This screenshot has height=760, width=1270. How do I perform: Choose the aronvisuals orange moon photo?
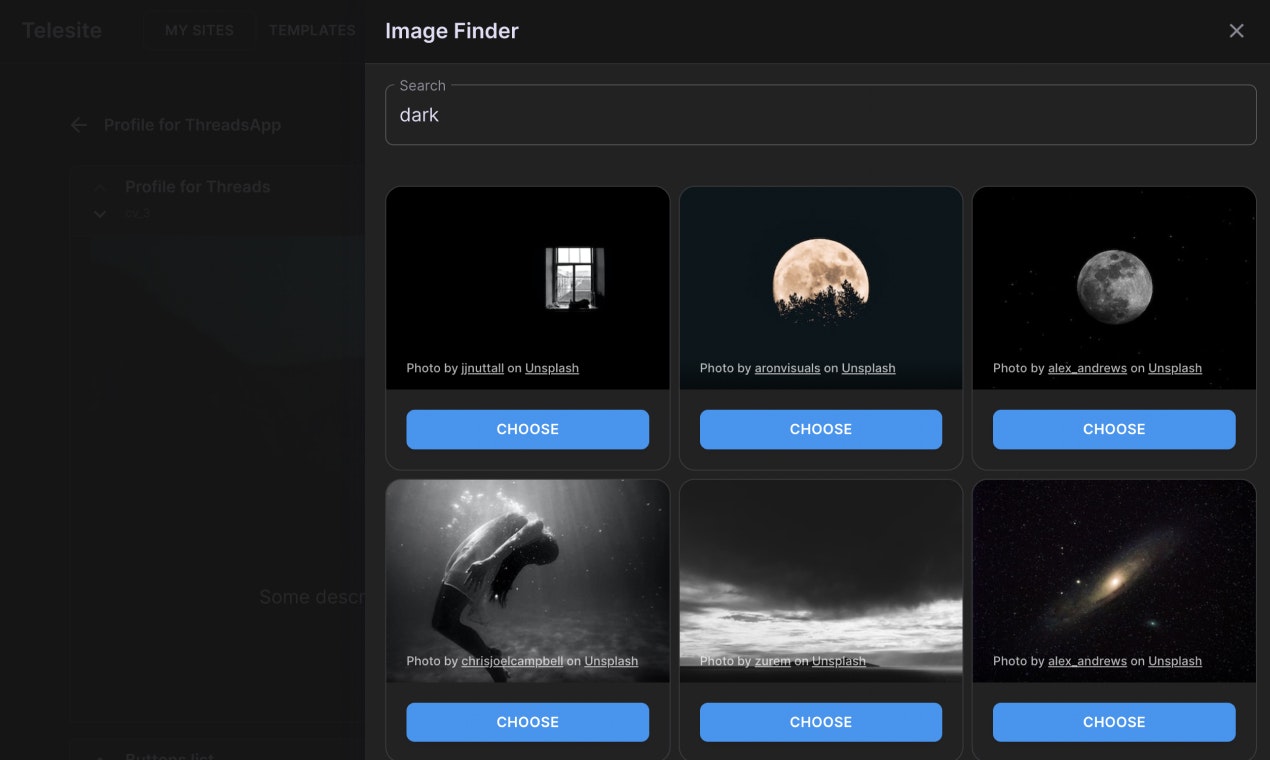click(x=820, y=429)
